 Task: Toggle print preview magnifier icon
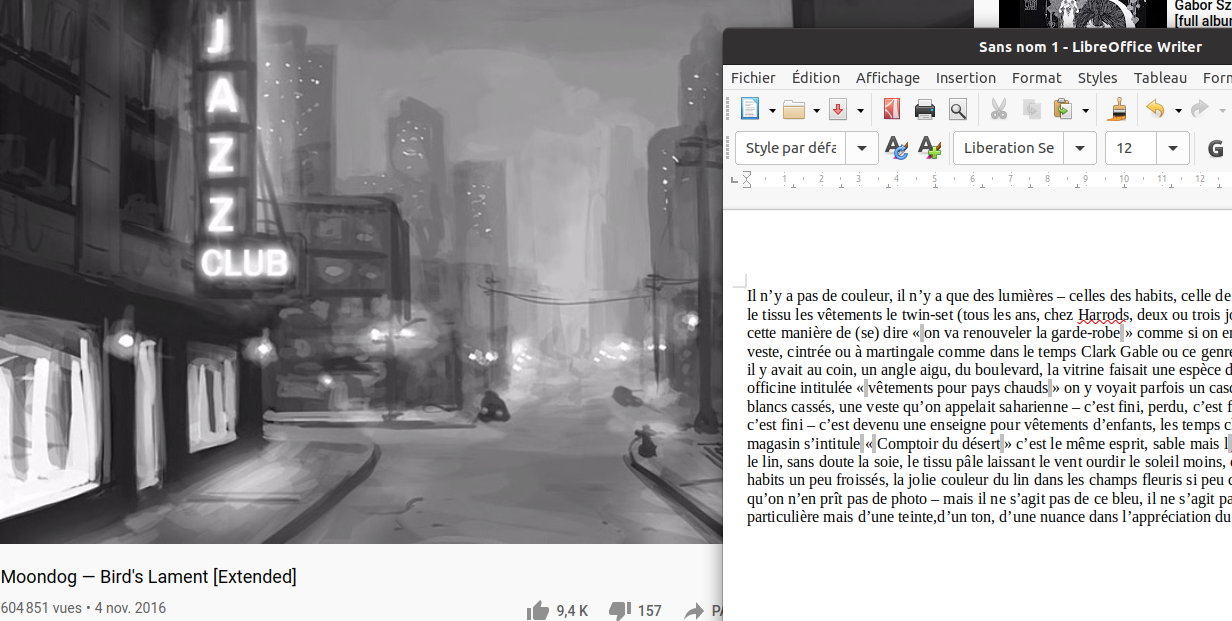pyautogui.click(x=958, y=109)
